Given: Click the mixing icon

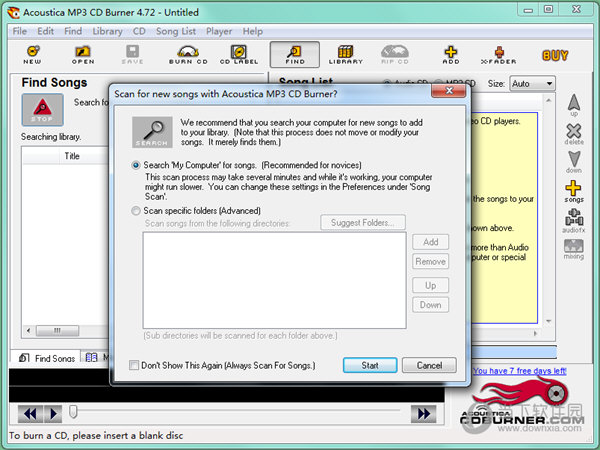Looking at the screenshot, I should click(574, 249).
